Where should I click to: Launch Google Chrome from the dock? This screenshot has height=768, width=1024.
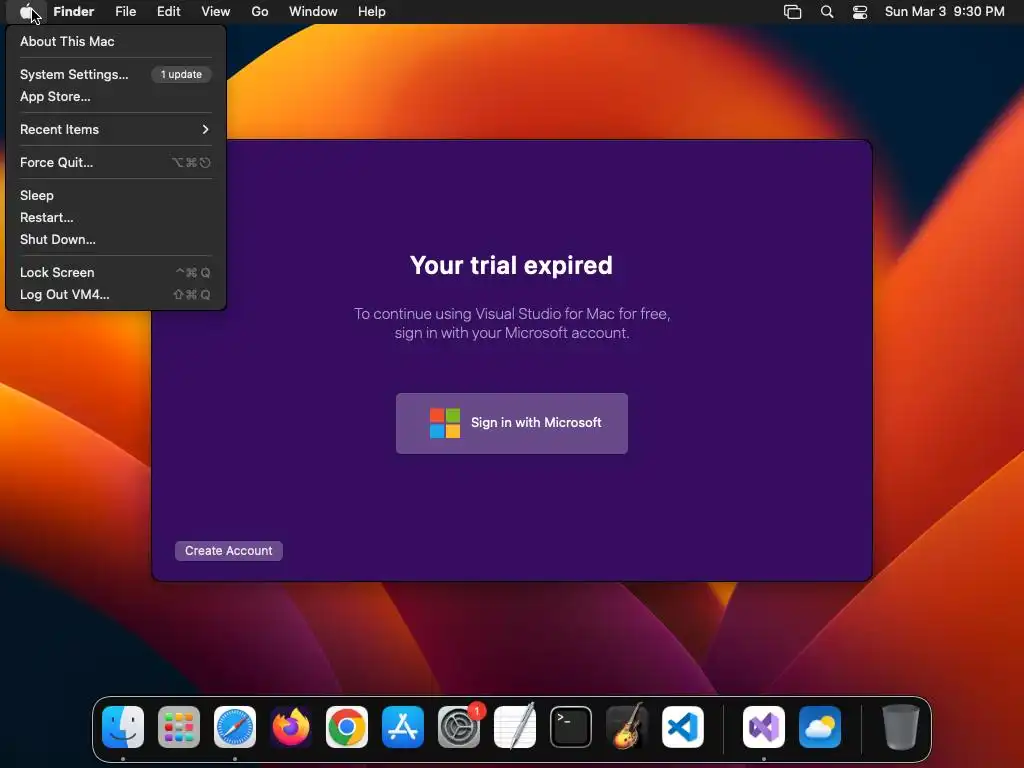(347, 727)
